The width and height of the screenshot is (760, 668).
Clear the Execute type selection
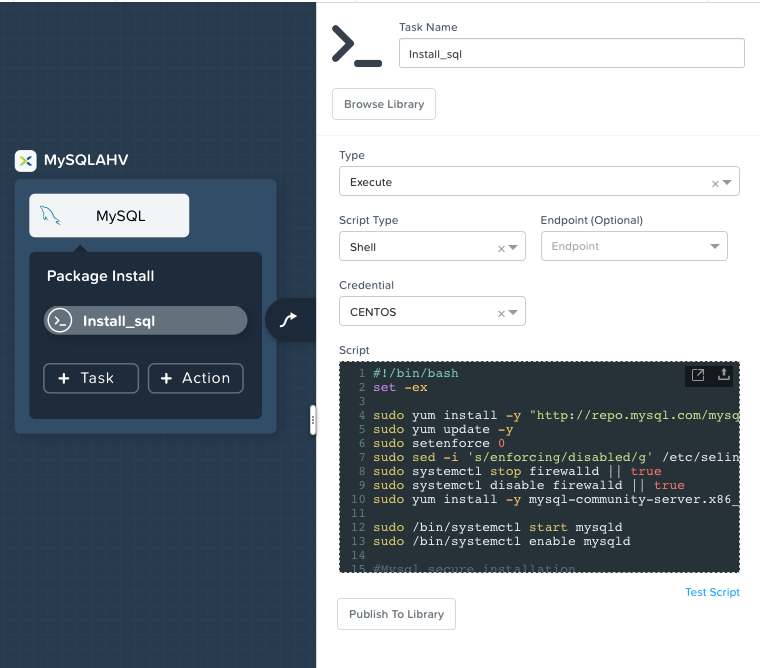(715, 184)
